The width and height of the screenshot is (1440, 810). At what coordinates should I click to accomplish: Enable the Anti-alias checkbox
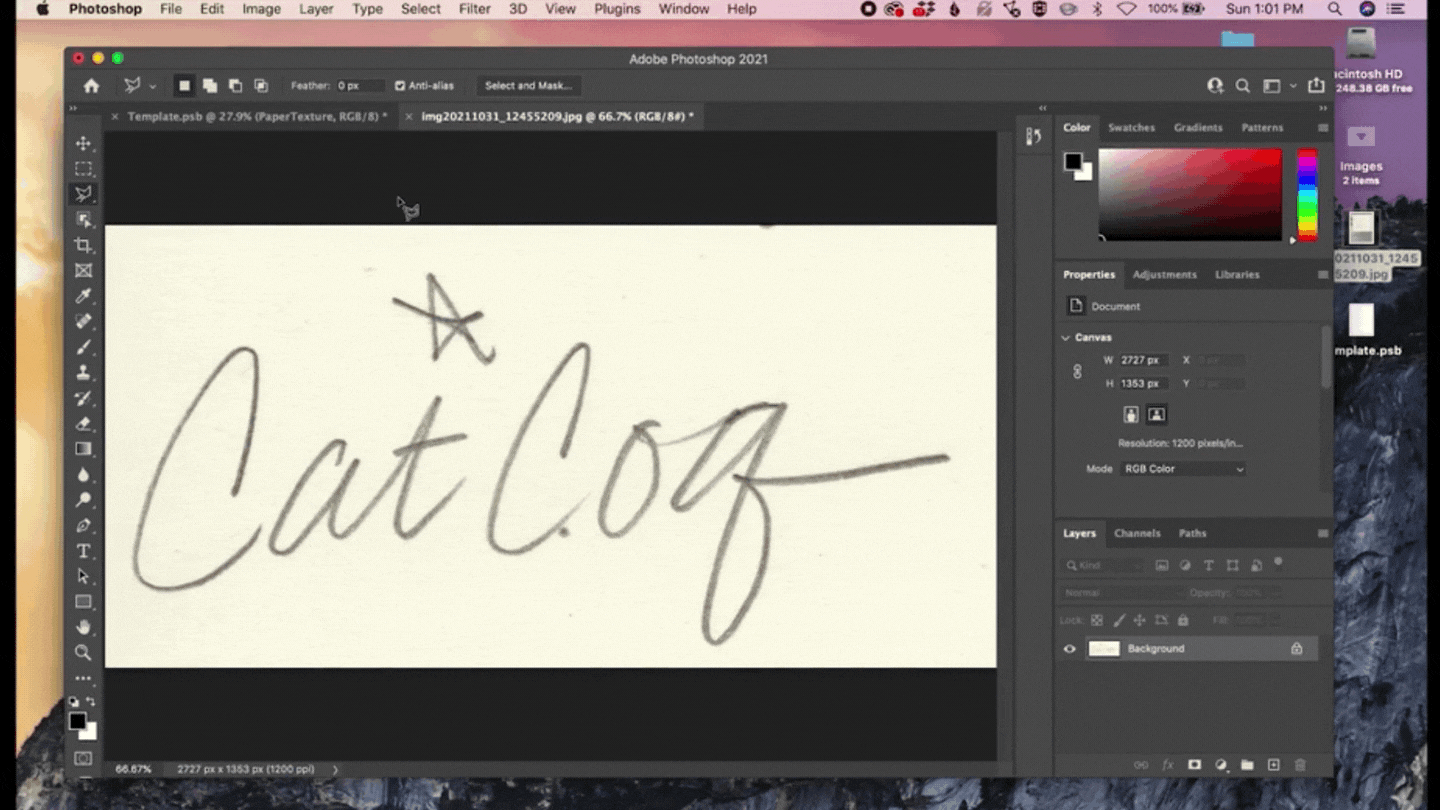click(x=398, y=86)
